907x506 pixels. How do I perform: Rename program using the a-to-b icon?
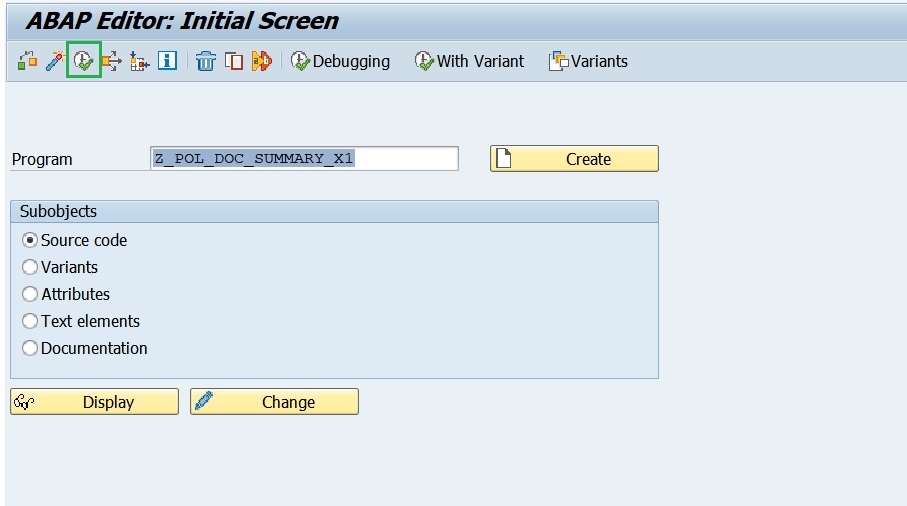point(261,61)
